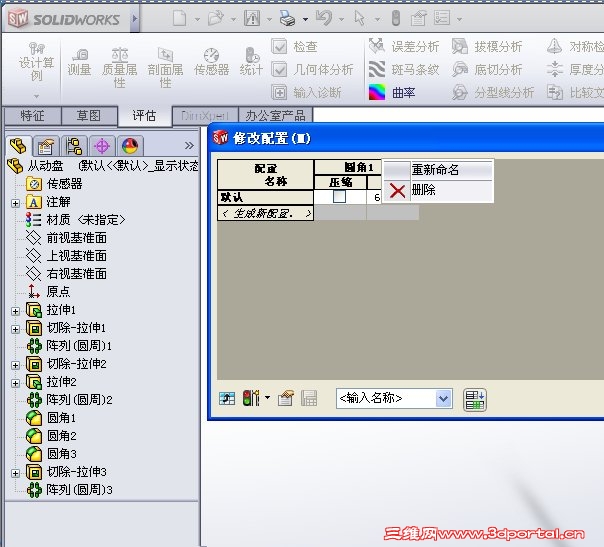
Task: Open DisplayManager color ball tab
Action: point(130,146)
